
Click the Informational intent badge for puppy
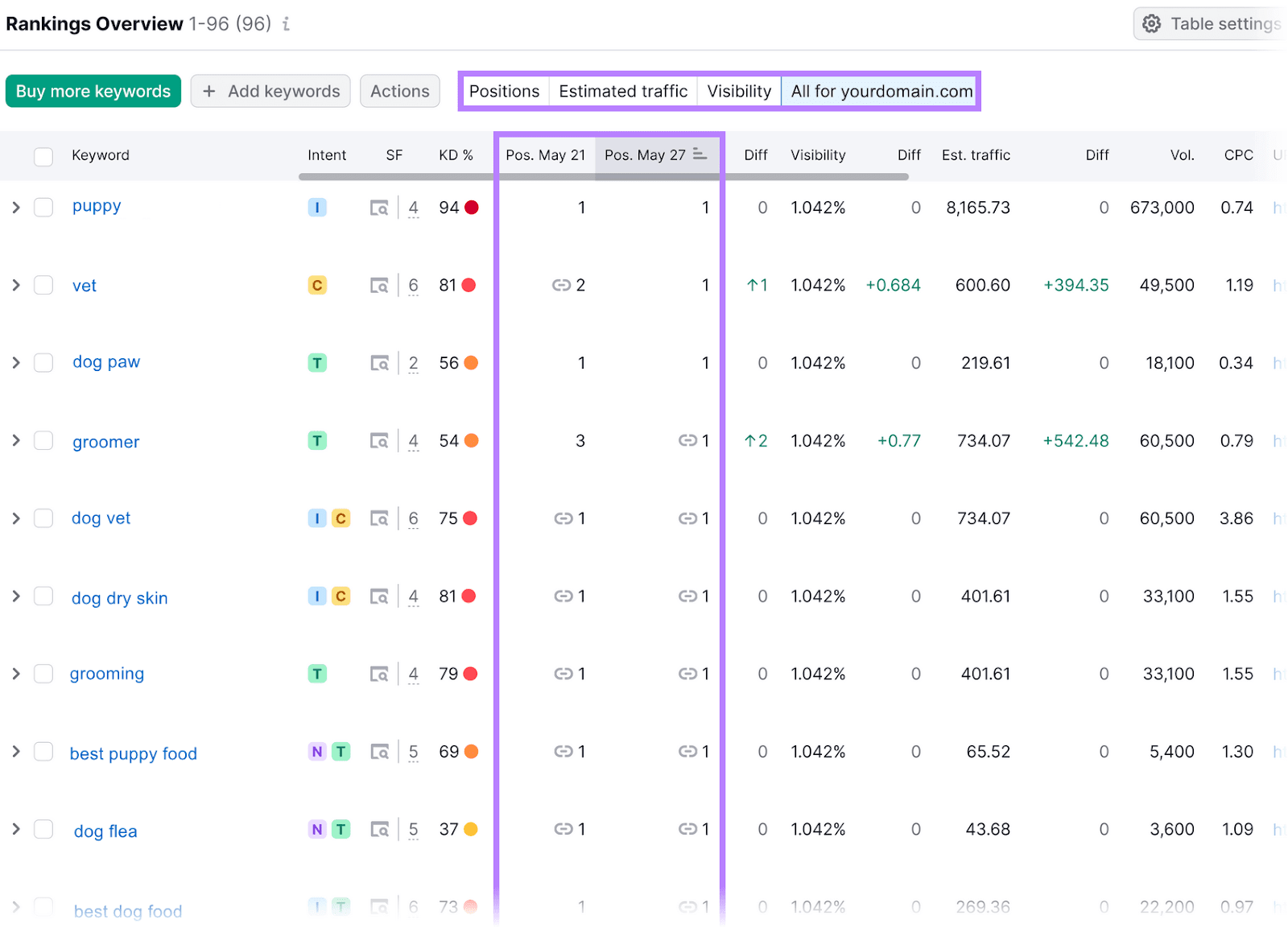pos(317,207)
